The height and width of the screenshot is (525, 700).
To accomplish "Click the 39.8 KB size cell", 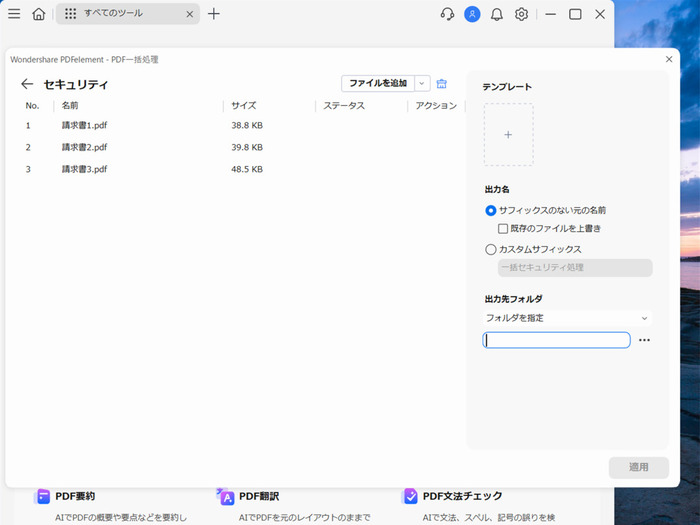I will coord(247,147).
